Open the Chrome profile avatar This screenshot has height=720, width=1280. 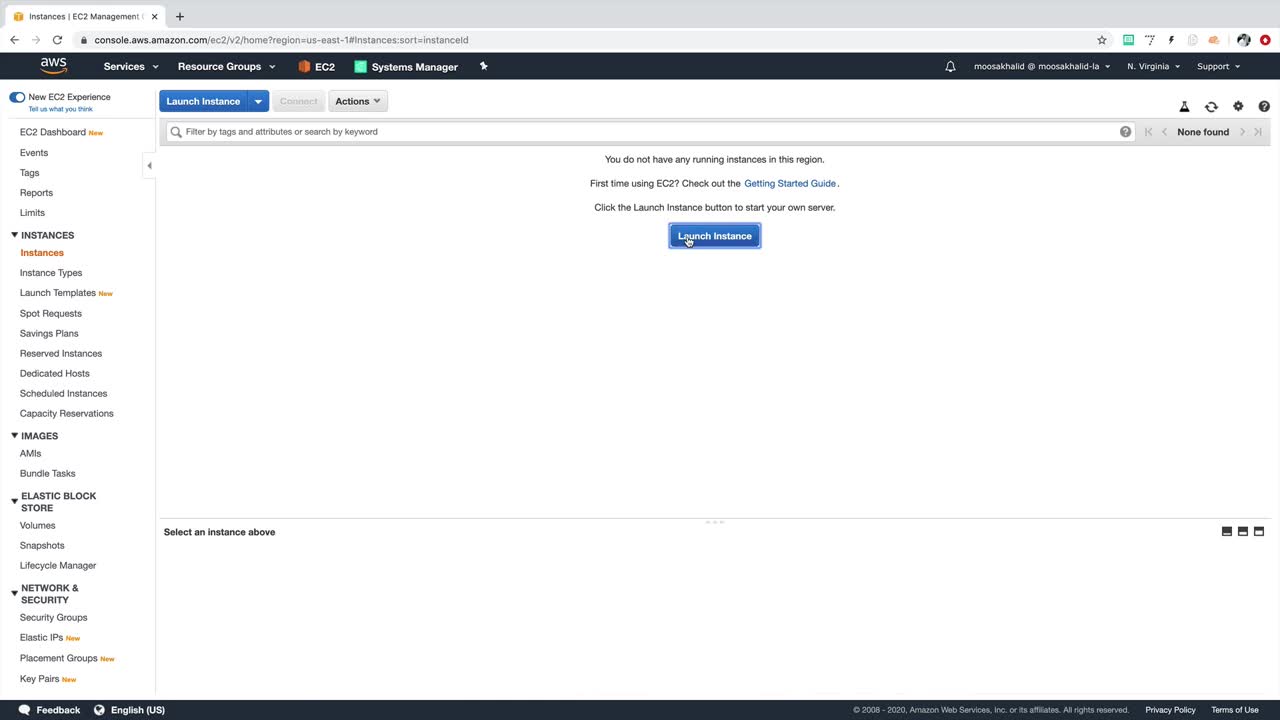pos(1244,40)
